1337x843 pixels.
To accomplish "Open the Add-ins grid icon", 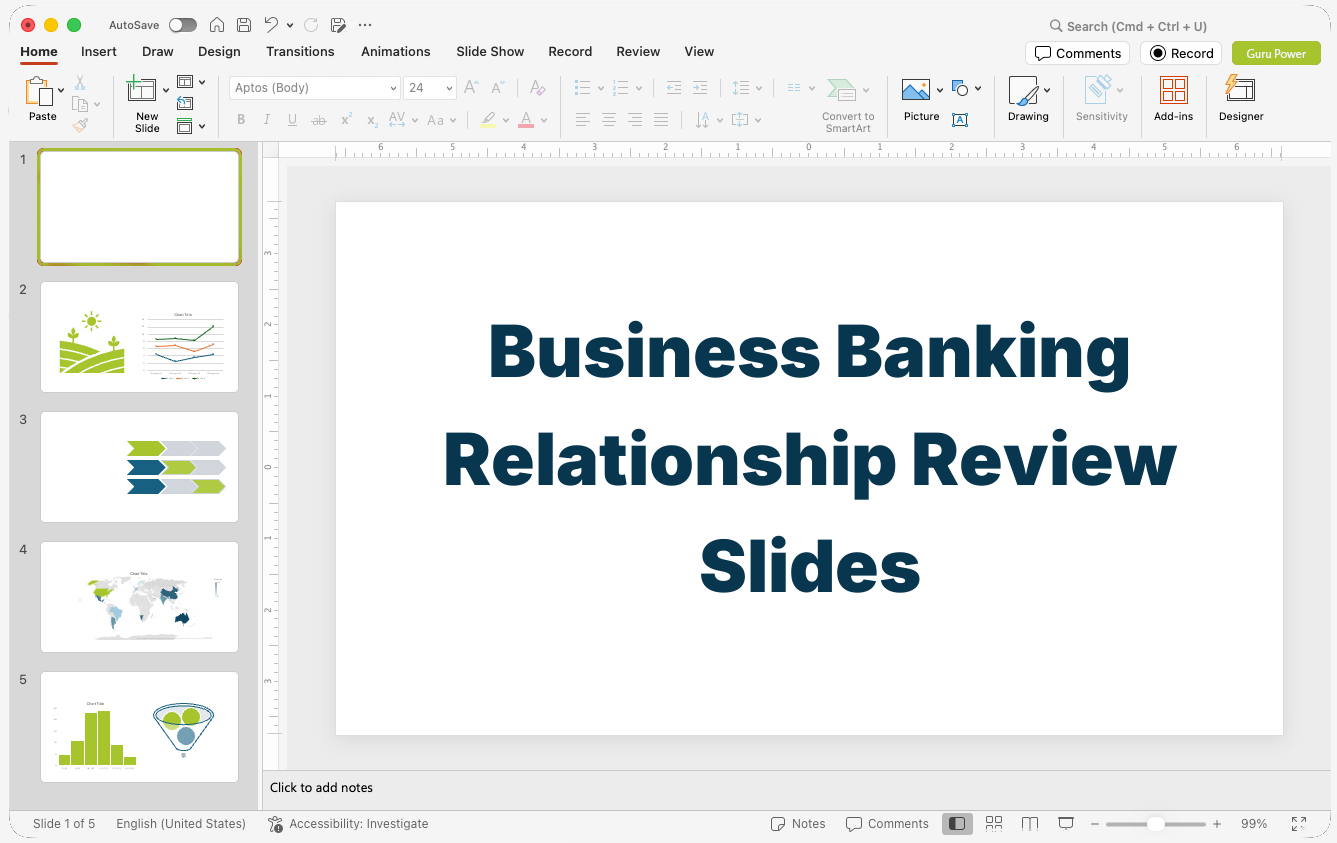I will [x=1174, y=90].
